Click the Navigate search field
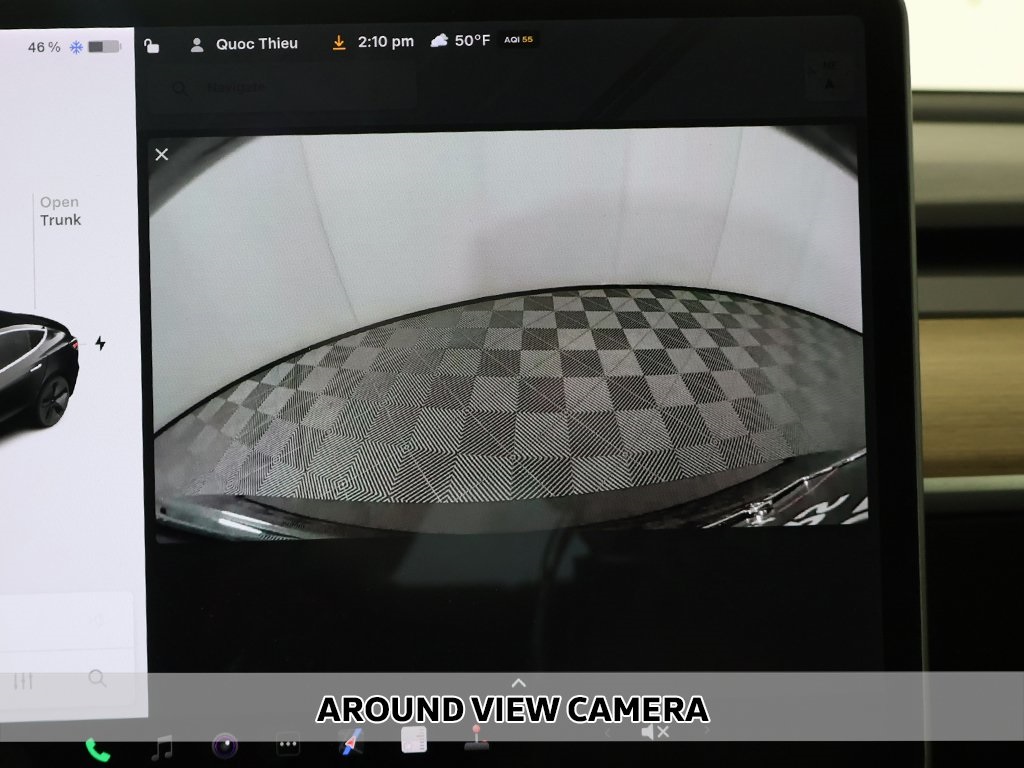 click(x=290, y=88)
